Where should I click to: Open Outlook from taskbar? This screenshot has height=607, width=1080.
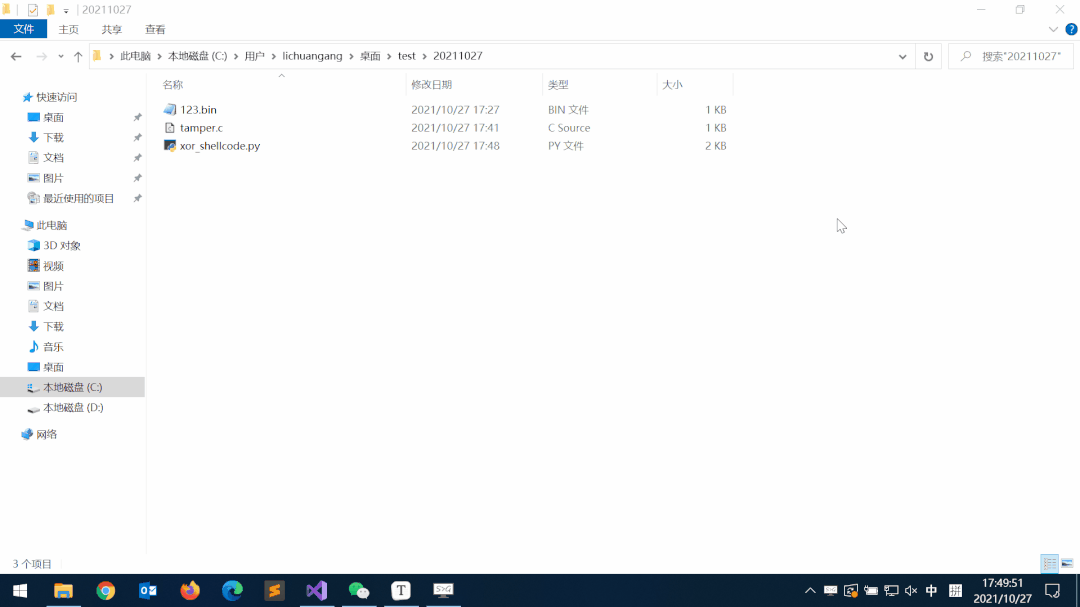[x=147, y=590]
